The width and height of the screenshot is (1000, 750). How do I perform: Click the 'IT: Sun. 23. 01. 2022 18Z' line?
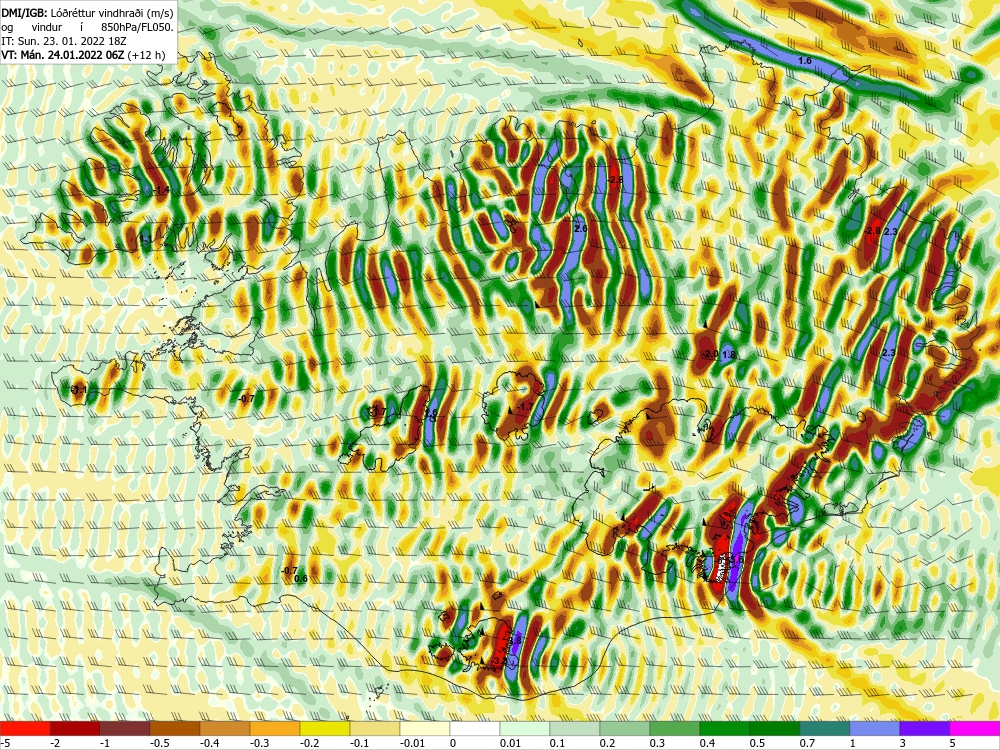click(x=64, y=41)
